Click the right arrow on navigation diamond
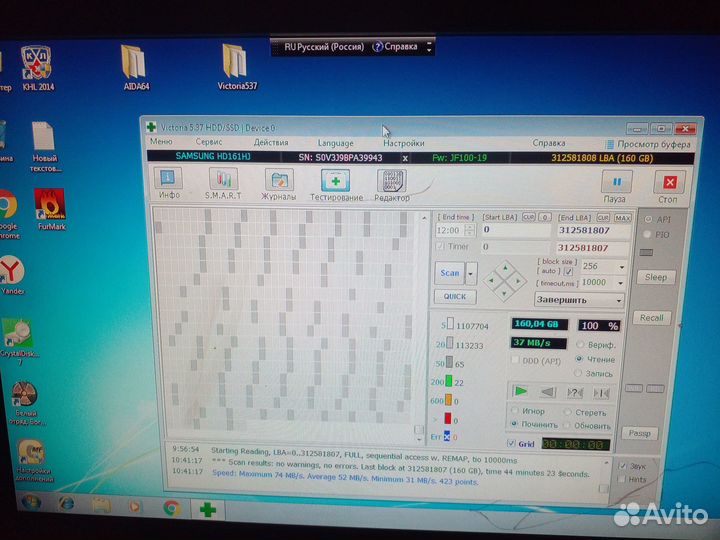 (519, 281)
